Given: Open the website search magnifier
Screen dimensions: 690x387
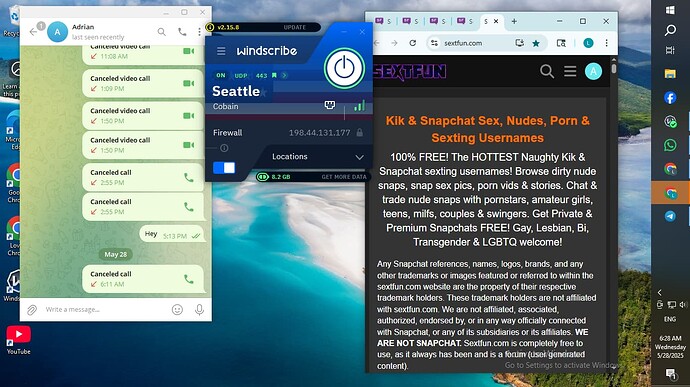Looking at the screenshot, I should click(x=547, y=71).
